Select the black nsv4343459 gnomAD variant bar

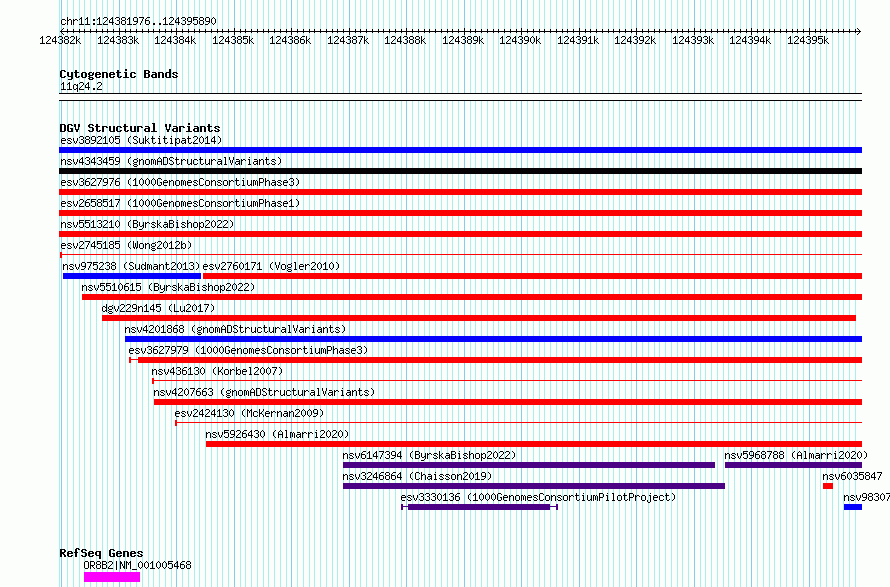(x=460, y=171)
